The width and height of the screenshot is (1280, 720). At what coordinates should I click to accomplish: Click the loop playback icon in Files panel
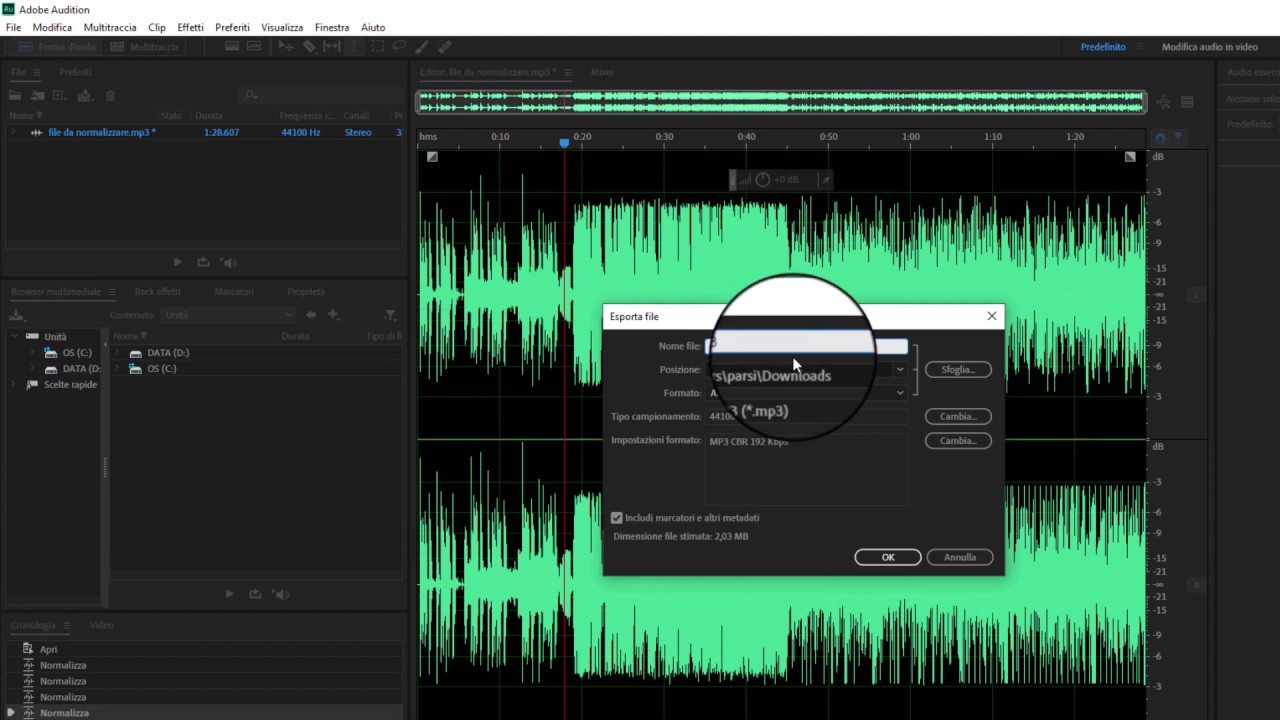click(203, 262)
